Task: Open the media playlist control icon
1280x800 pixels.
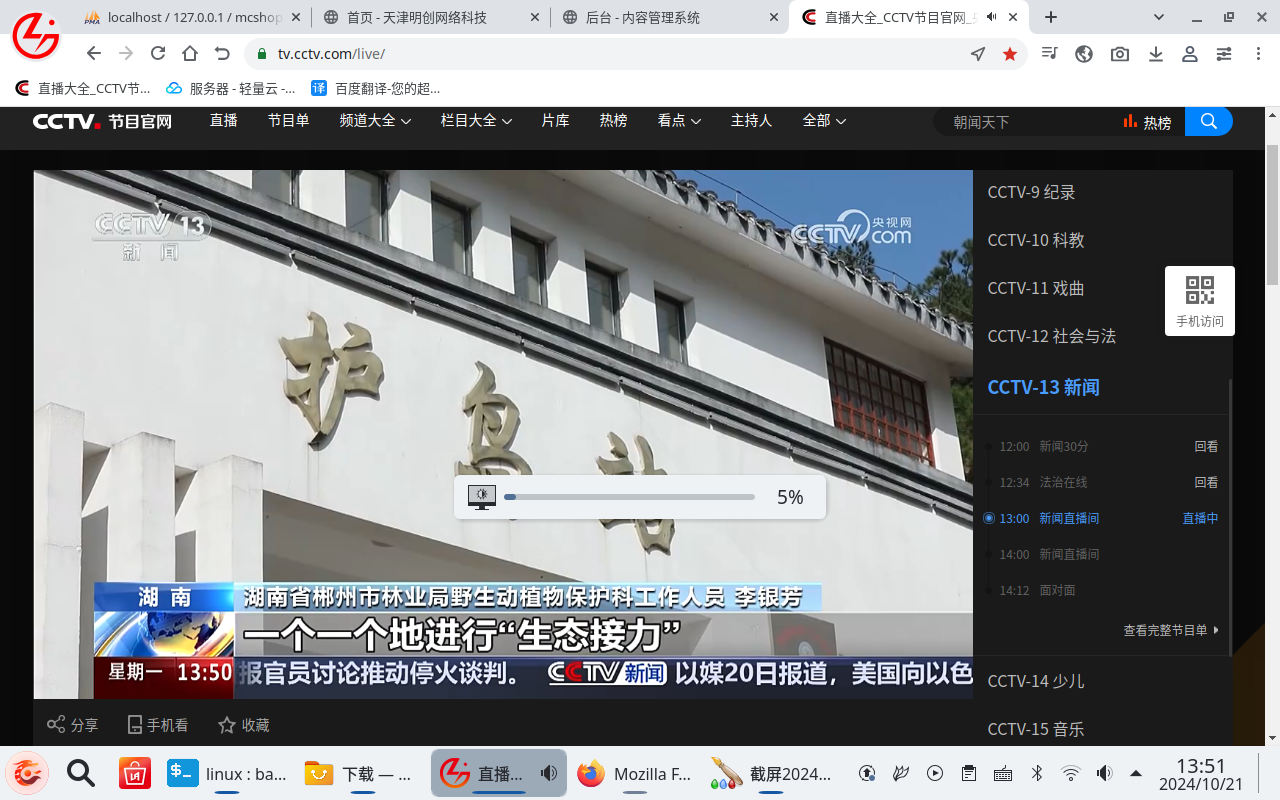Action: coord(1049,54)
